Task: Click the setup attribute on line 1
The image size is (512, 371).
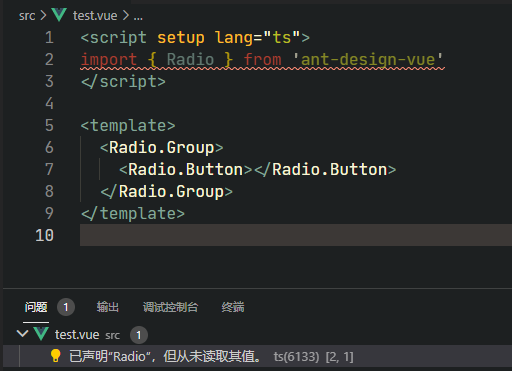Action: 181,38
